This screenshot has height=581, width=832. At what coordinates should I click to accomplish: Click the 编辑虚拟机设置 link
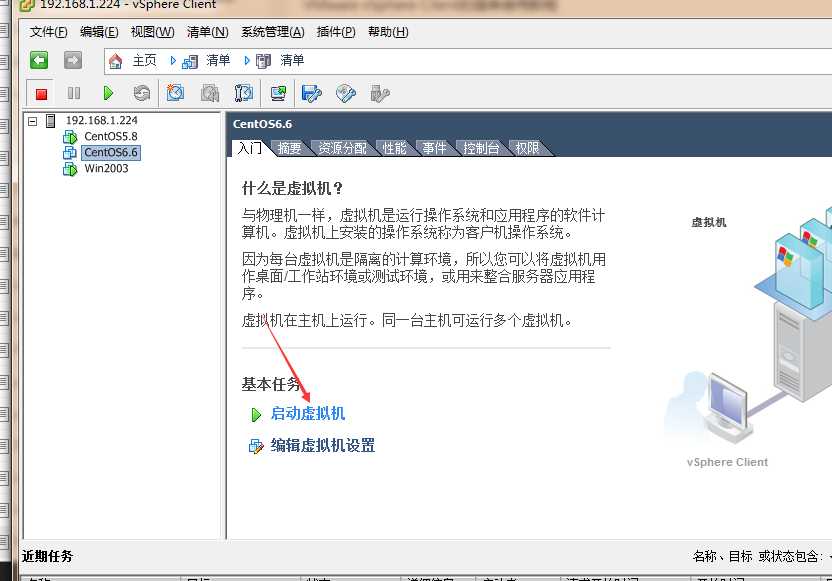coord(323,445)
